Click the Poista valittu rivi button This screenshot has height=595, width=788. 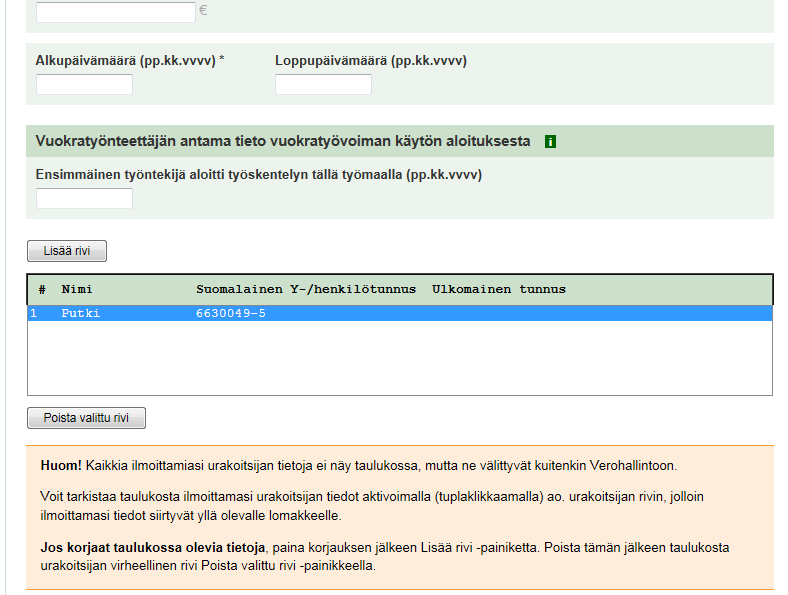(86, 418)
